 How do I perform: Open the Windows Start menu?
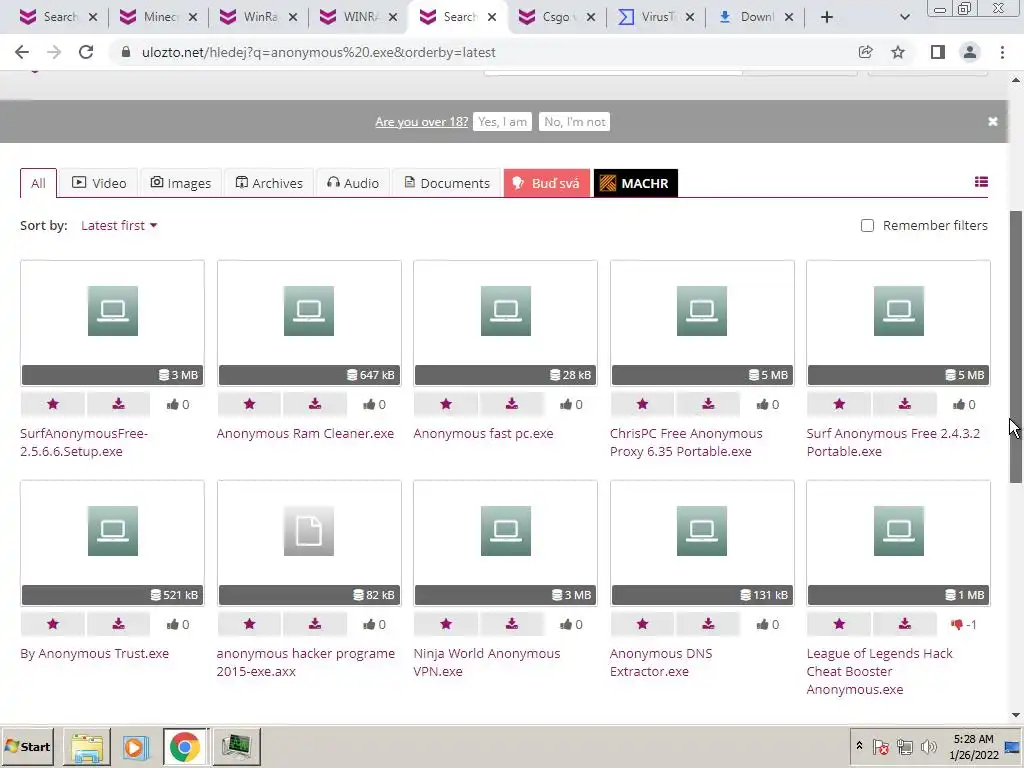point(27,746)
